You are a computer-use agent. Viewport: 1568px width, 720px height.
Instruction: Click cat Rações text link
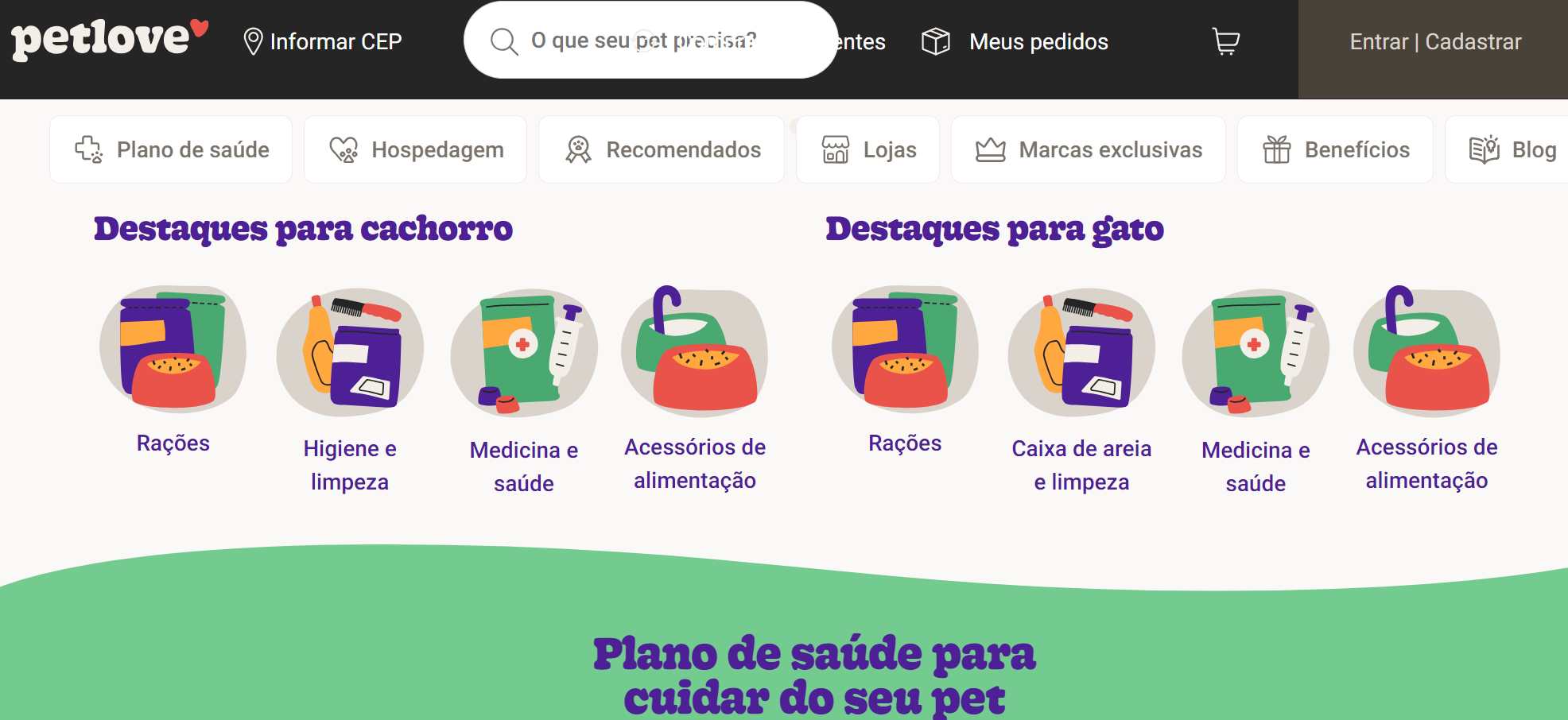click(905, 443)
